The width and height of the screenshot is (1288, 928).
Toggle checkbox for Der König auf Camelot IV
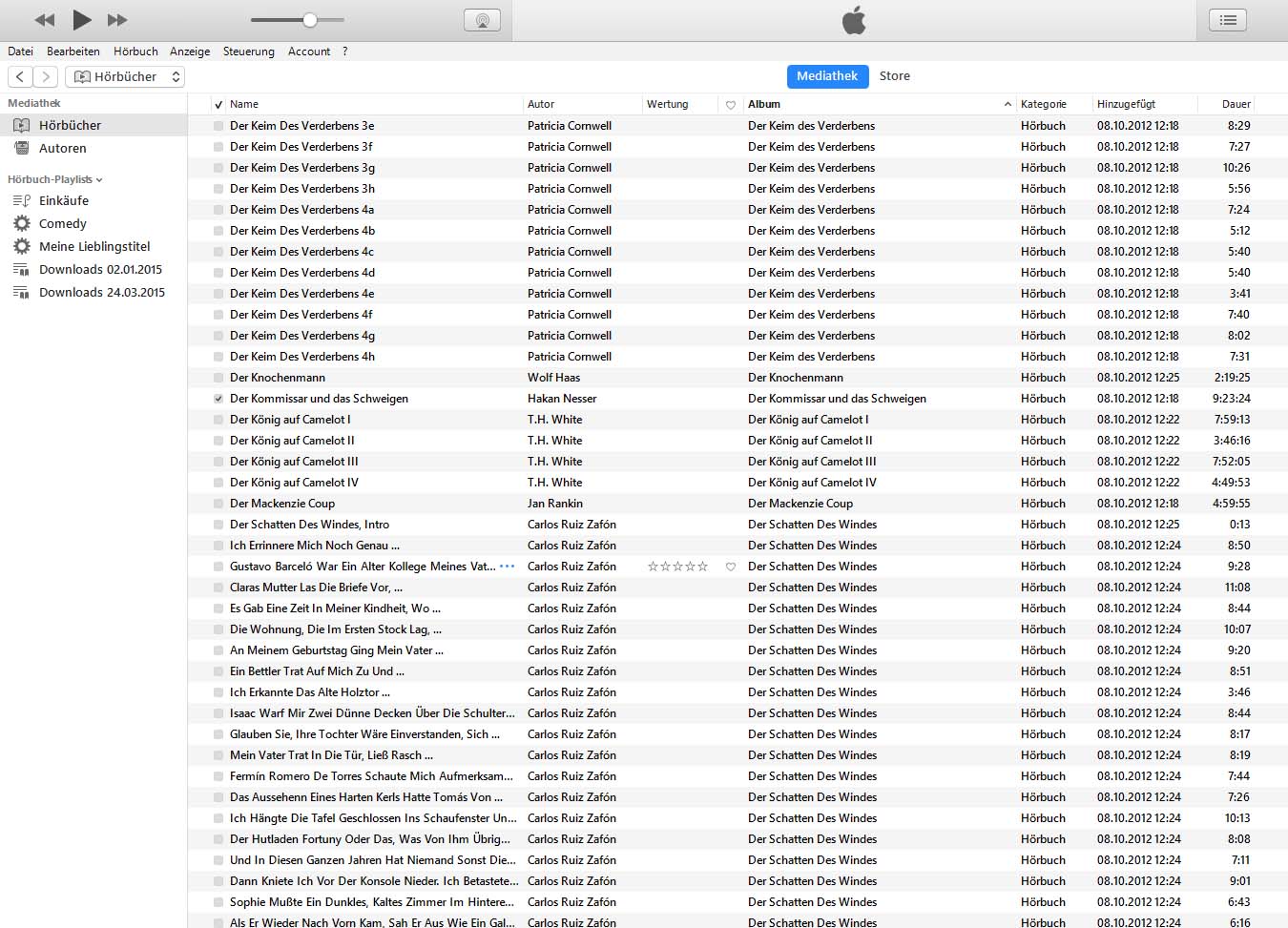pyautogui.click(x=218, y=483)
